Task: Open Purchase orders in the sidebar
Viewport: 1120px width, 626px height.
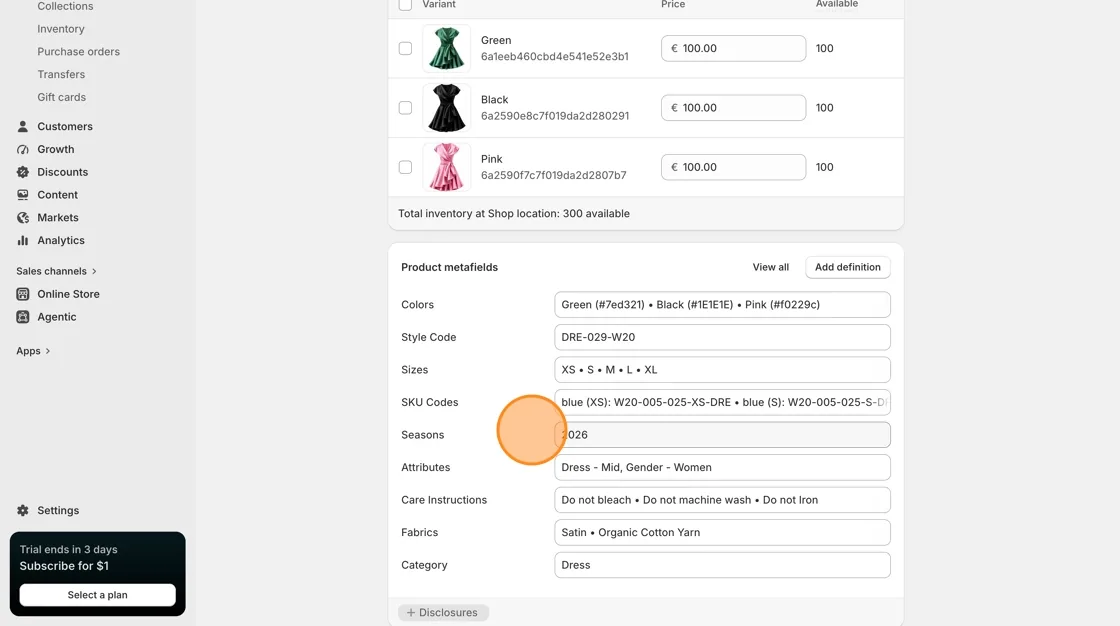Action: (x=79, y=52)
